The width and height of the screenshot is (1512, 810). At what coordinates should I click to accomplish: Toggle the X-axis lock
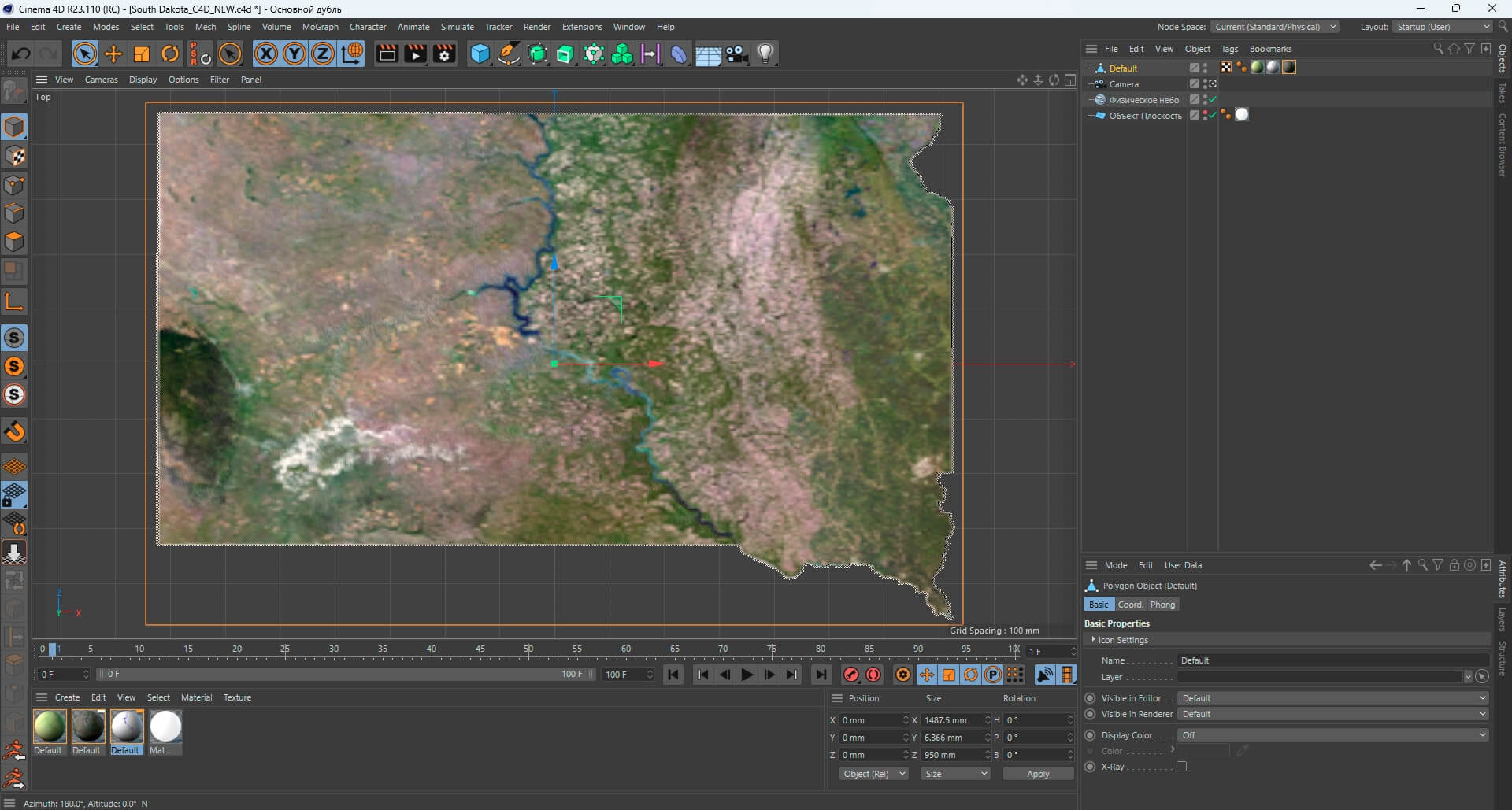pyautogui.click(x=266, y=54)
